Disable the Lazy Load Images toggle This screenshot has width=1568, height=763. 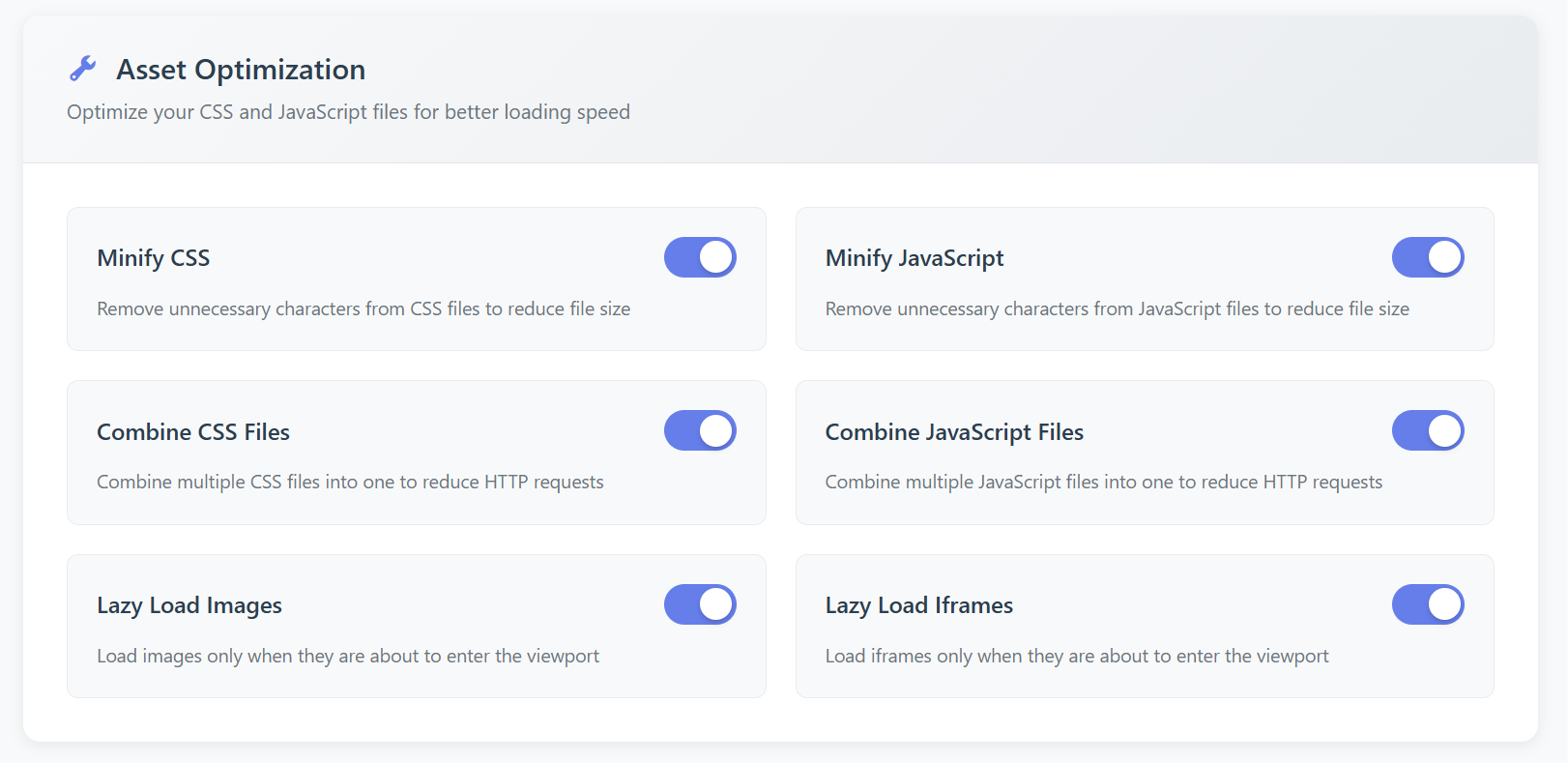coord(700,604)
